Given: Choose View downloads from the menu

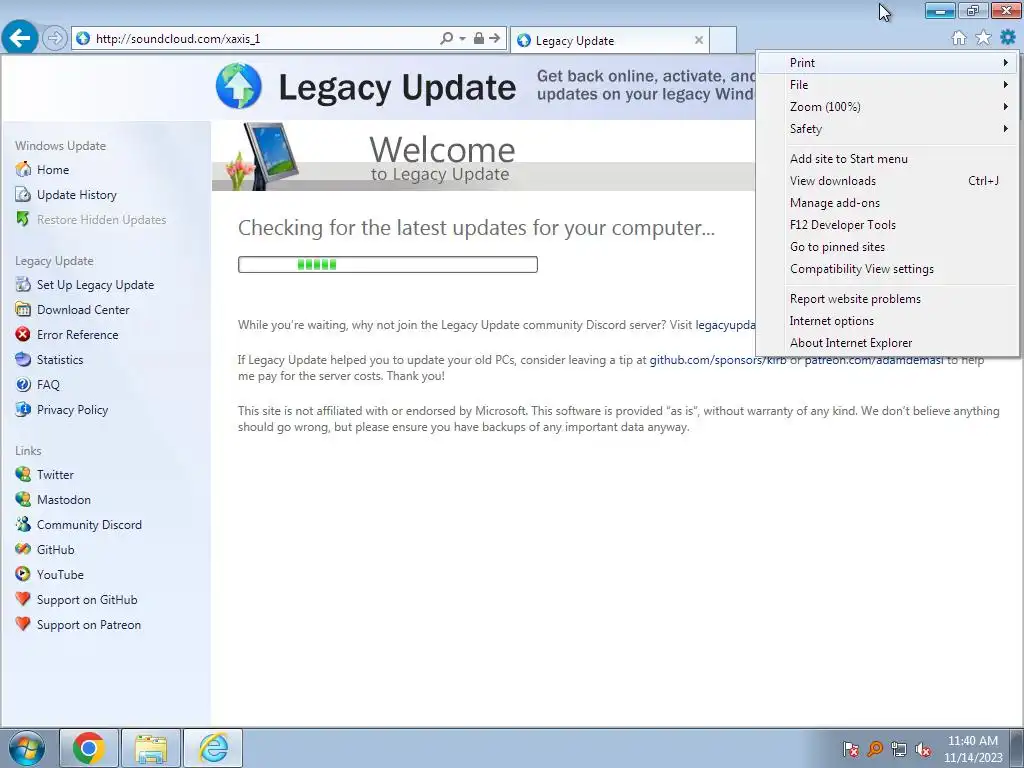Looking at the screenshot, I should coord(887,181).
